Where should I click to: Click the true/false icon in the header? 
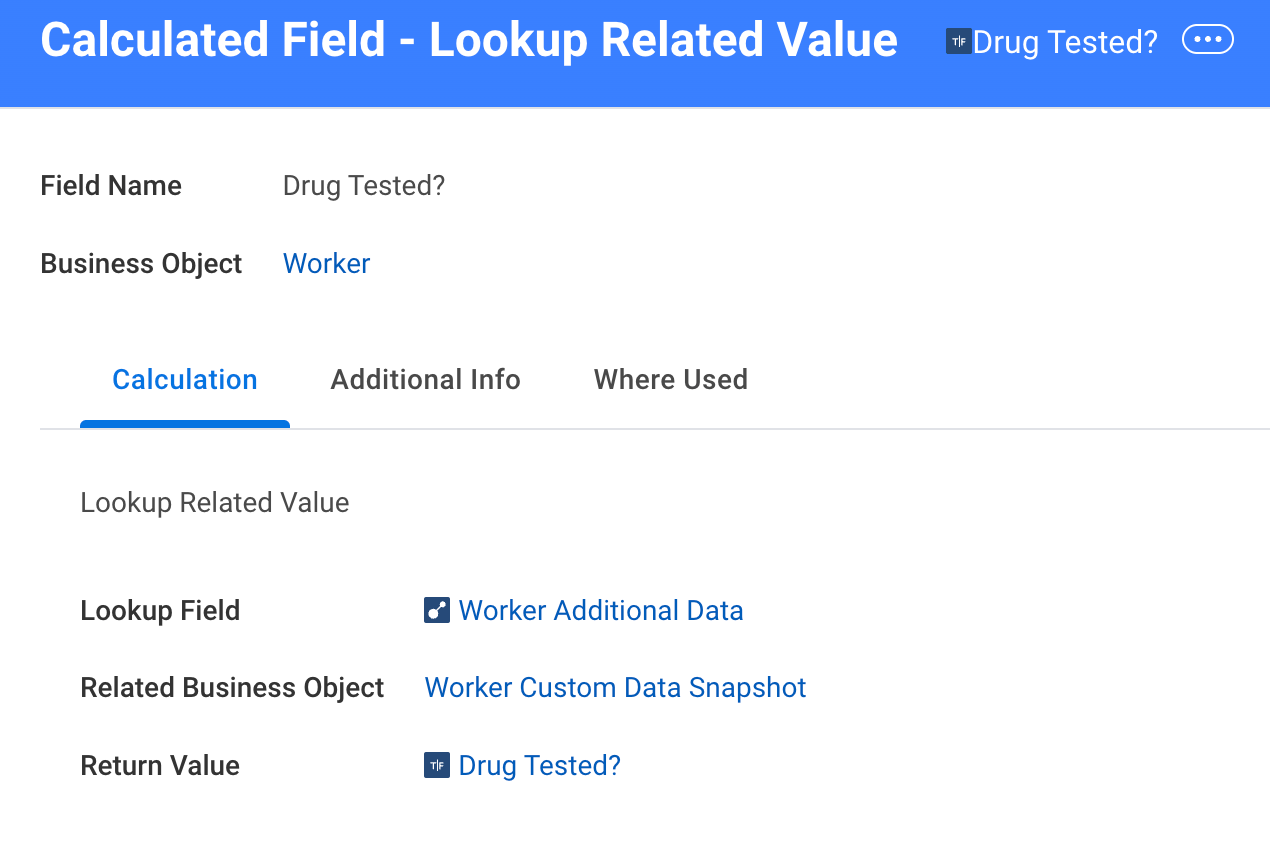coord(958,41)
